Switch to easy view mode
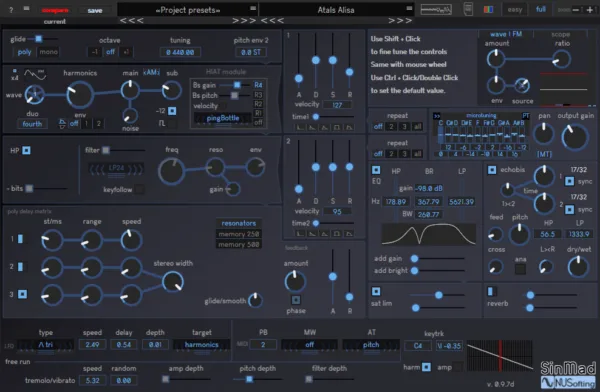Screen dimensions: 600x392 [515, 10]
